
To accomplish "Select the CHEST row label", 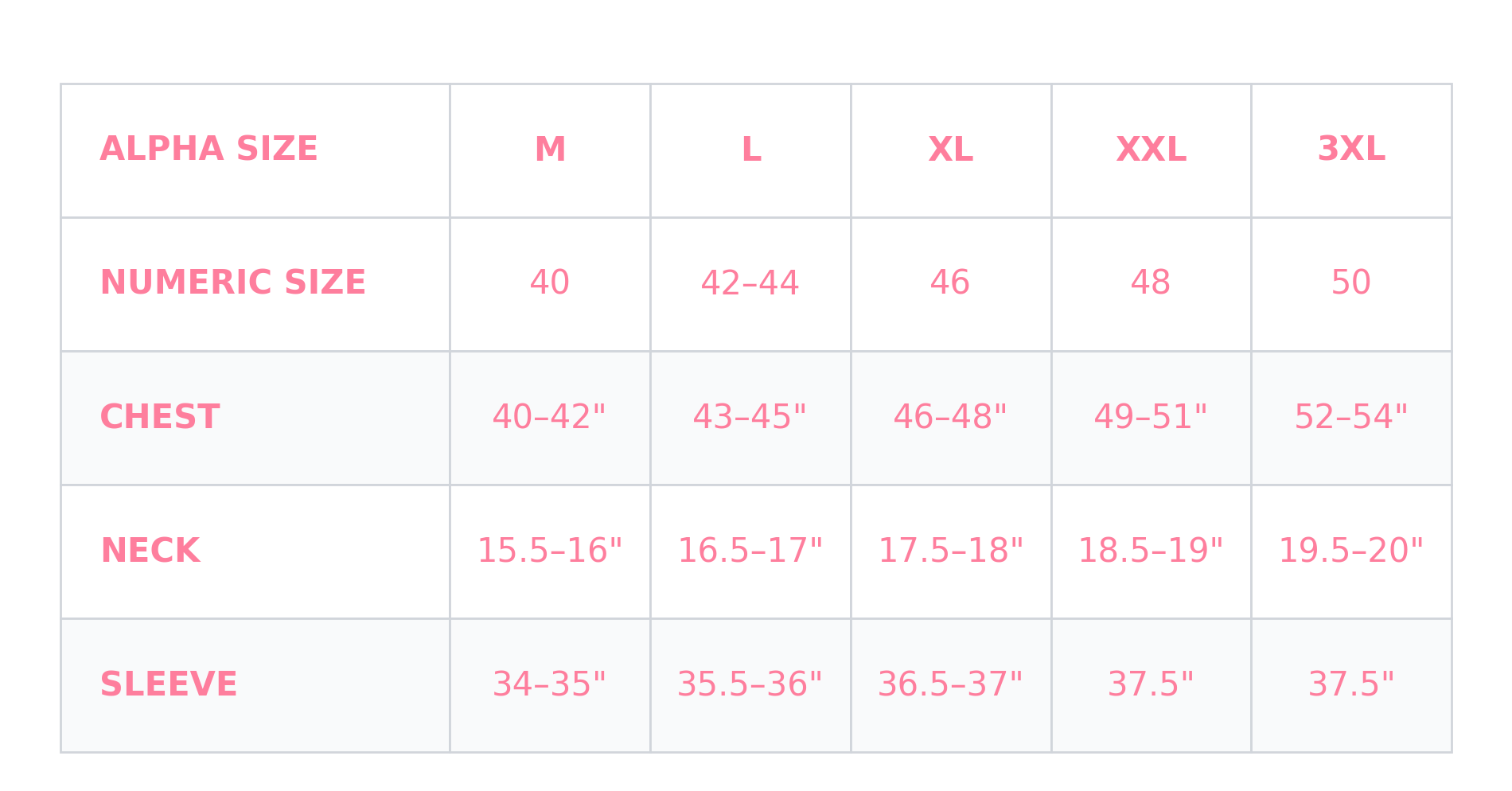I will tap(160, 417).
